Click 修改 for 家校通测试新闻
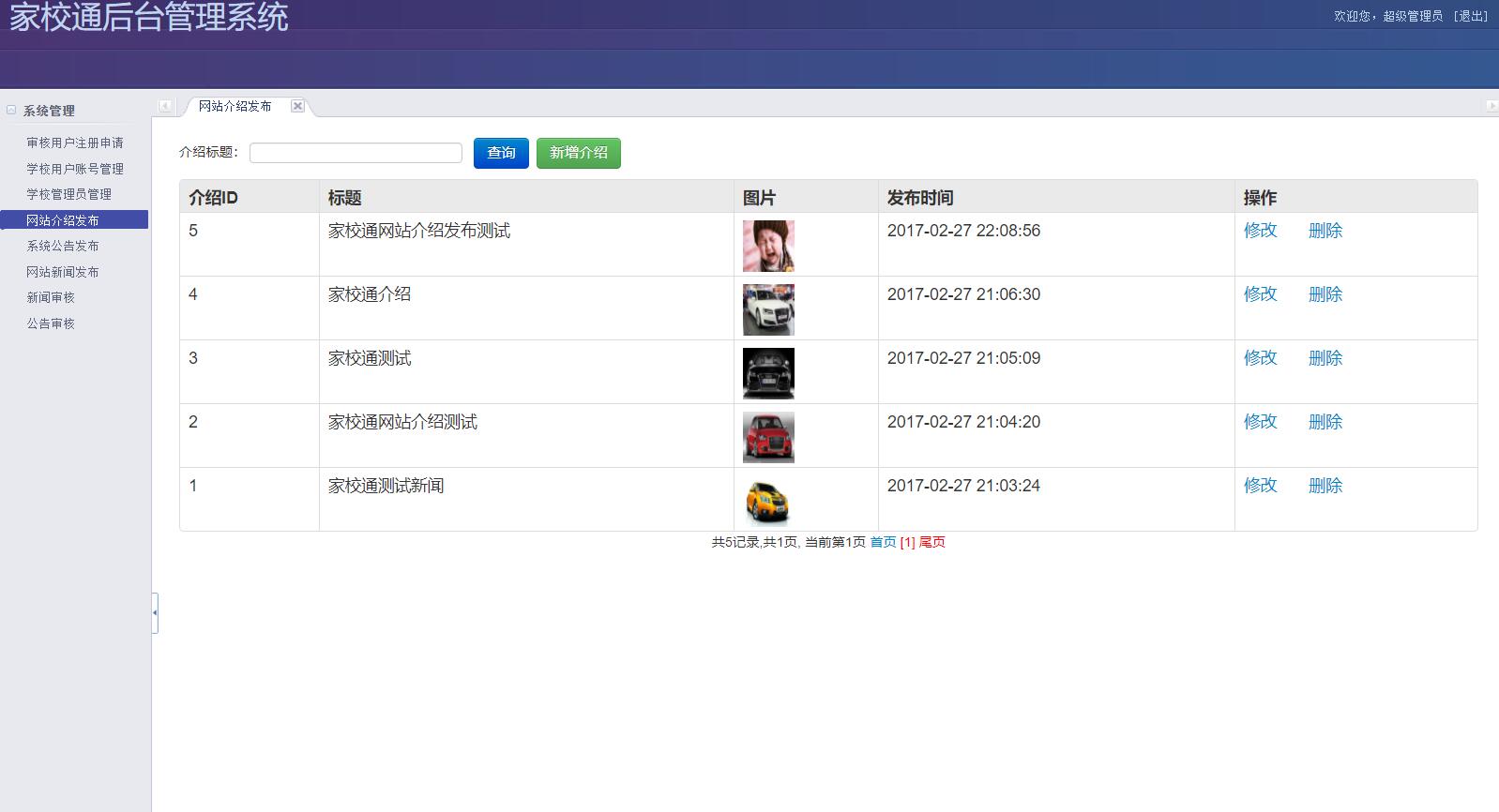Screen dimensions: 1499x812 (1261, 486)
